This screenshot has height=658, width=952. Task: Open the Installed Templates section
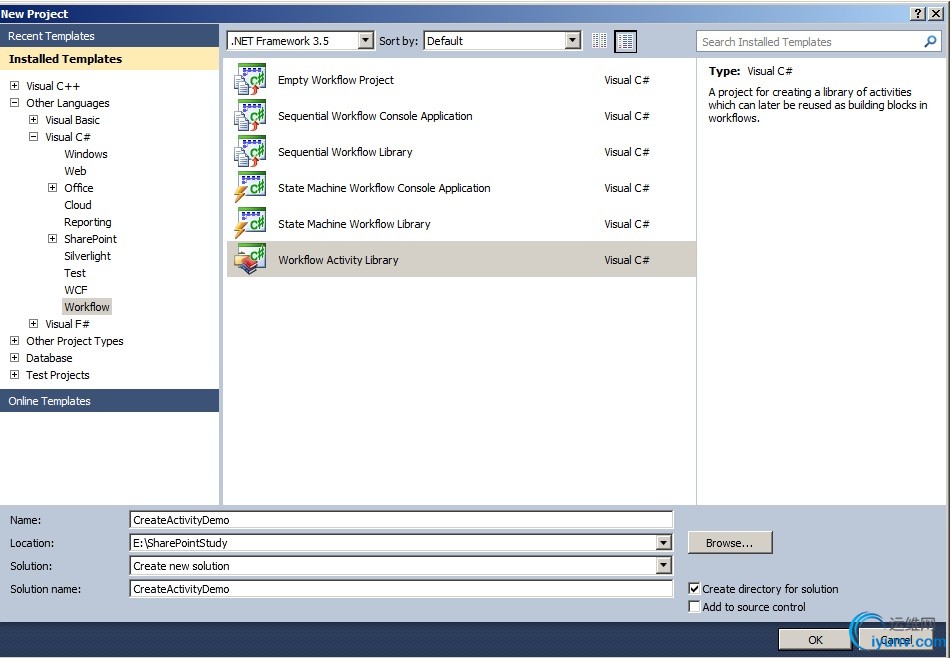point(109,59)
